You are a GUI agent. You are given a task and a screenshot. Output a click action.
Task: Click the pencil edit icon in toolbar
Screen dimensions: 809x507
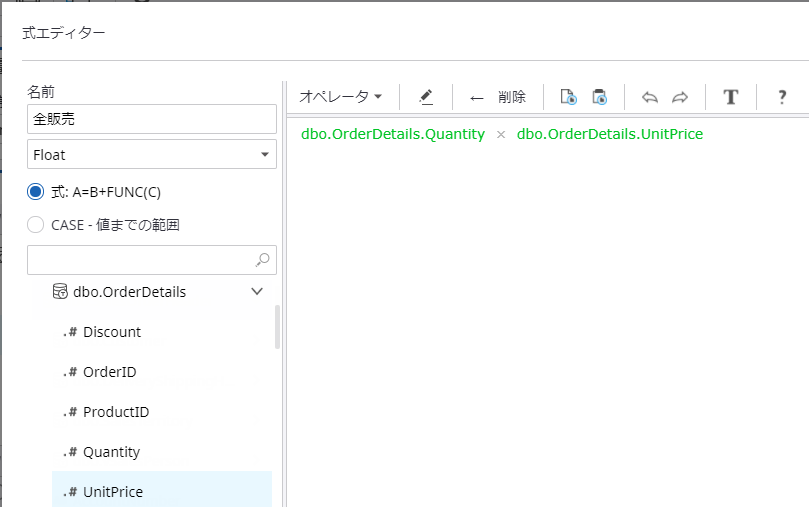coord(426,97)
